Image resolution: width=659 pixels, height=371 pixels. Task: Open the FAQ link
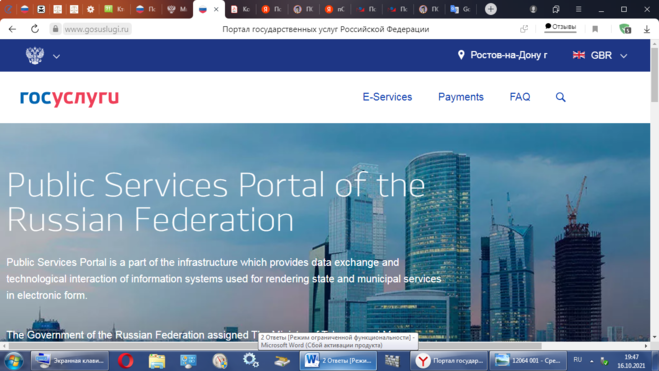(520, 97)
